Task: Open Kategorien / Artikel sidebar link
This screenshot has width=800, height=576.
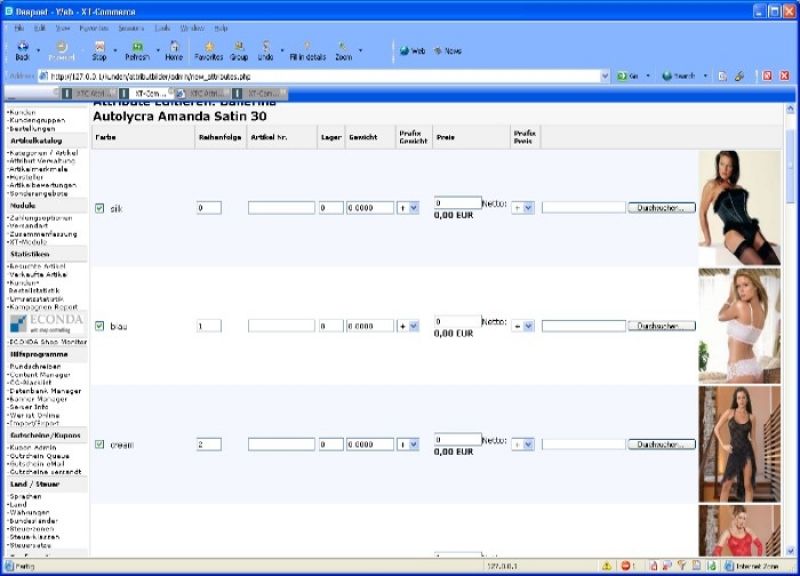Action: point(44,153)
